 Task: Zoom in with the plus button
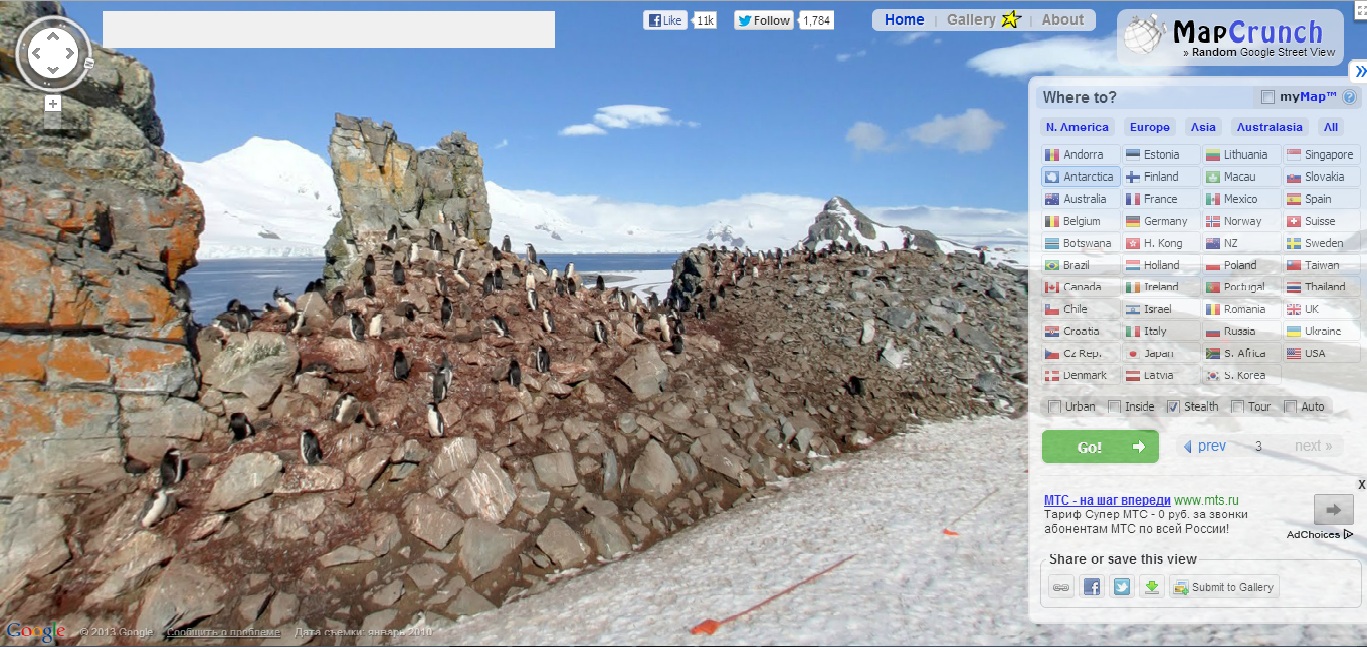point(53,103)
